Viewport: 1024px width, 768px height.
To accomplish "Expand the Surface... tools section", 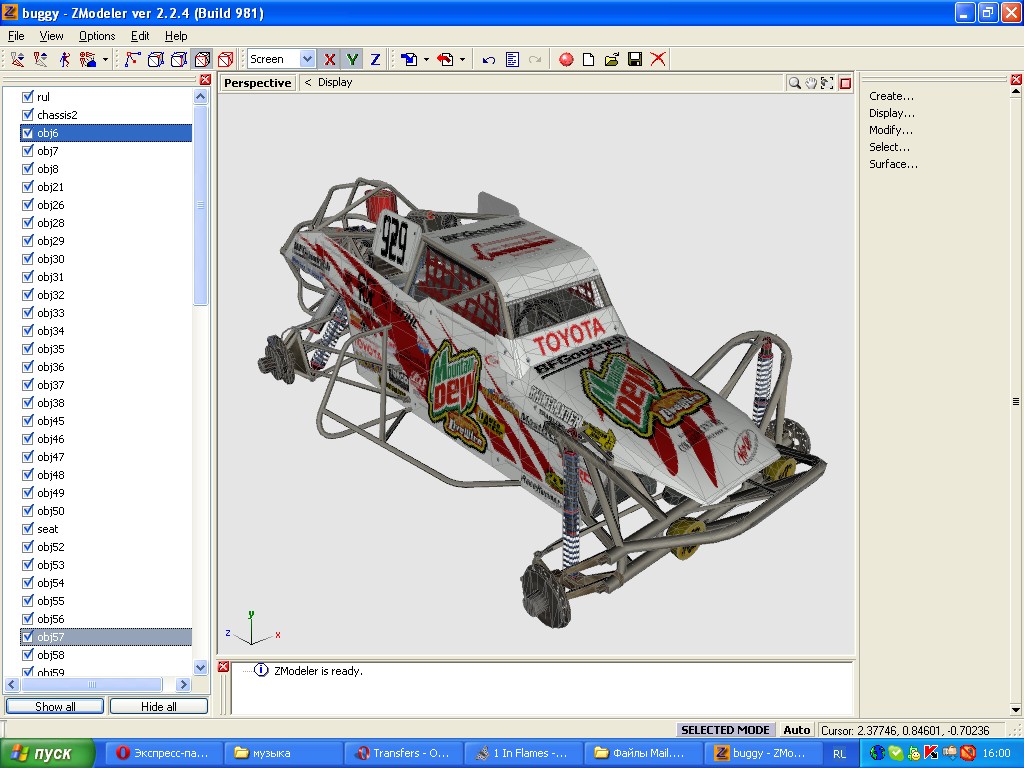I will [893, 164].
